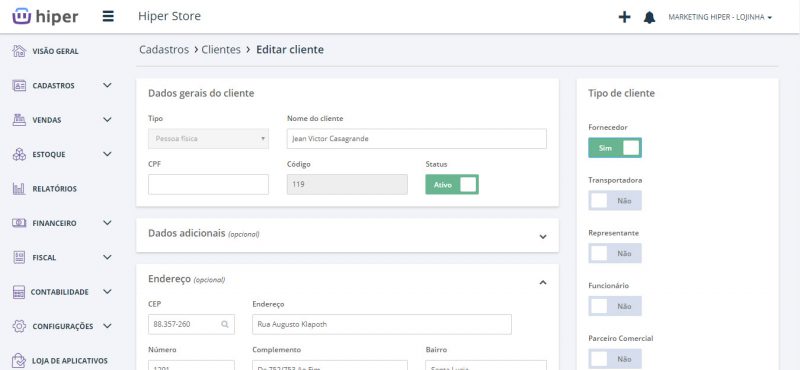
Task: Click the empty CPF field
Action: [208, 184]
